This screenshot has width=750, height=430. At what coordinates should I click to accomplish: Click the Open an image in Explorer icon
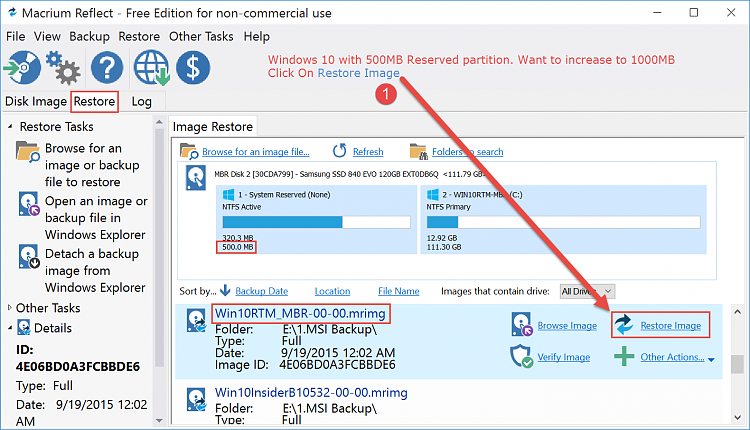point(29,204)
